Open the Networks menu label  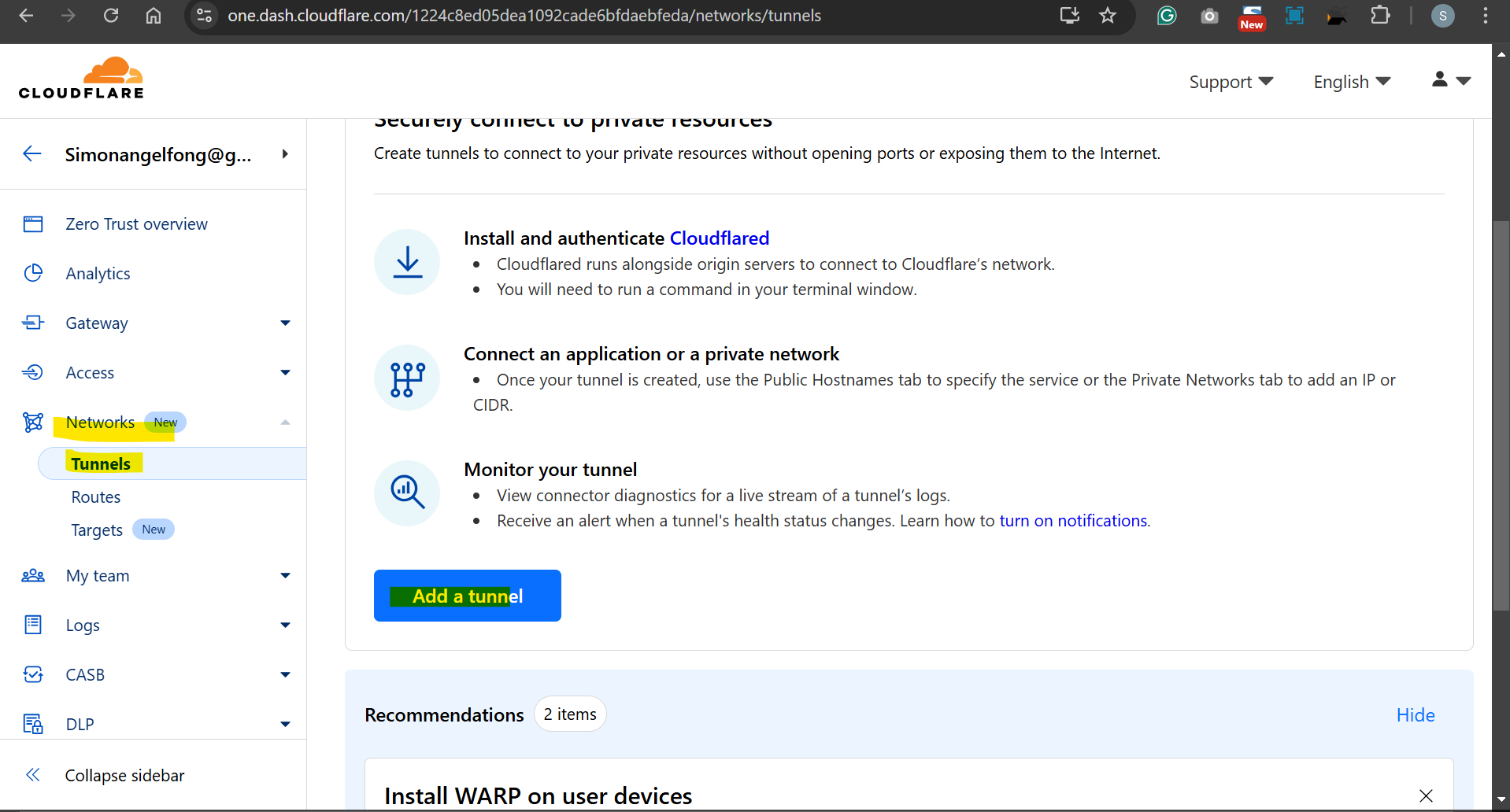[x=100, y=423]
